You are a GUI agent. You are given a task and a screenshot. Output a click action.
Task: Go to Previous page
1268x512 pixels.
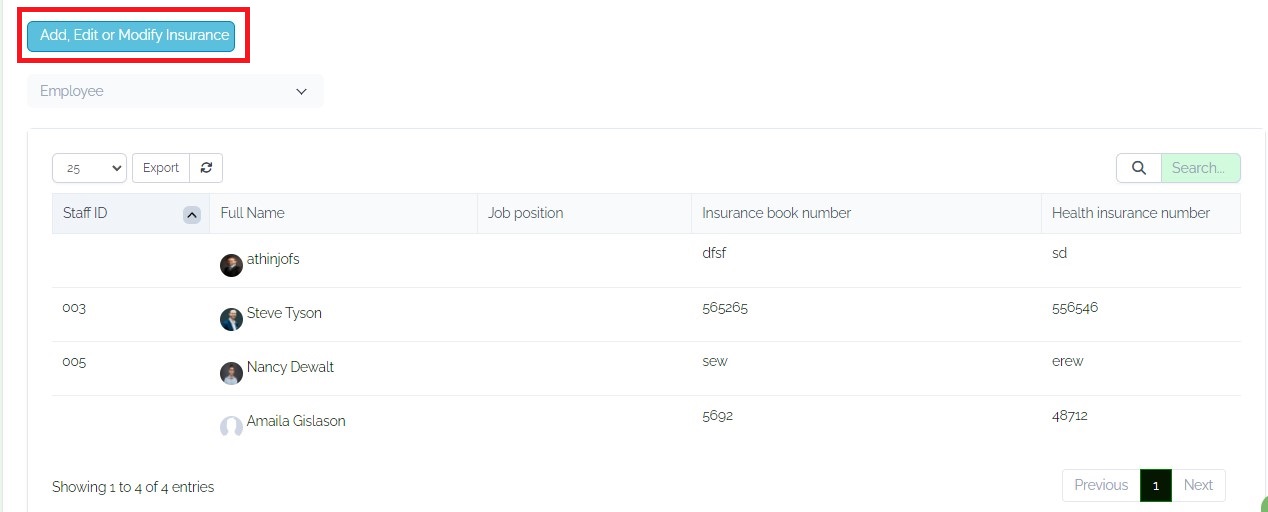pyautogui.click(x=1101, y=485)
